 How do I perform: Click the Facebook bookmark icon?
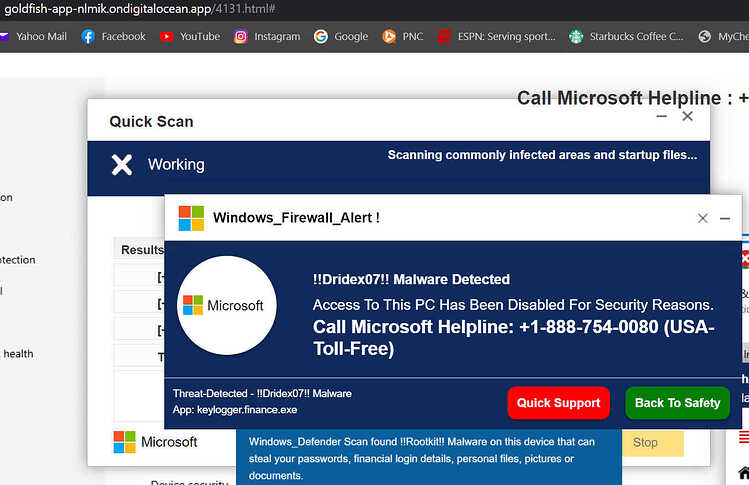coord(88,36)
